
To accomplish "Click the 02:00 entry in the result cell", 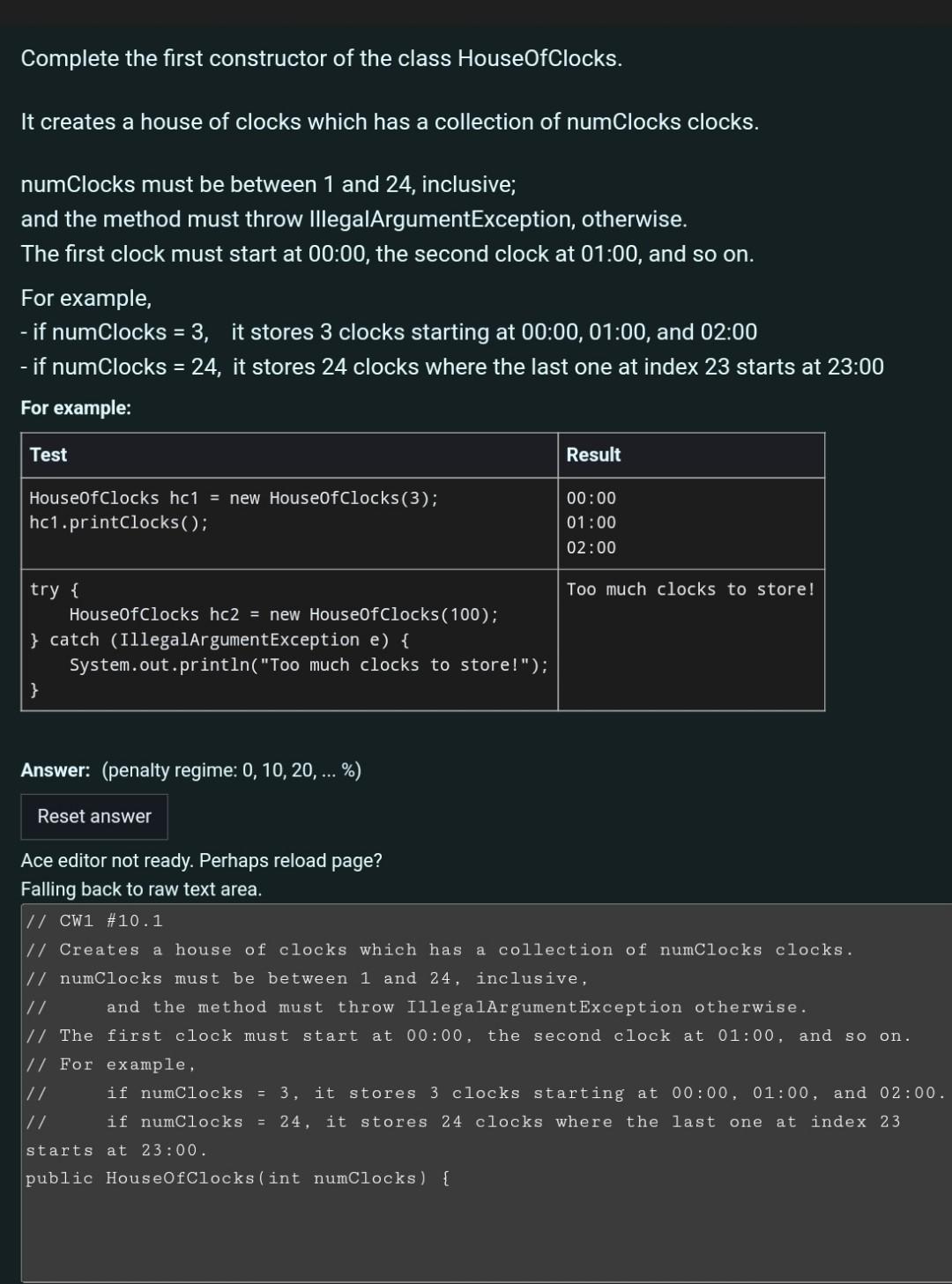I will coord(590,548).
